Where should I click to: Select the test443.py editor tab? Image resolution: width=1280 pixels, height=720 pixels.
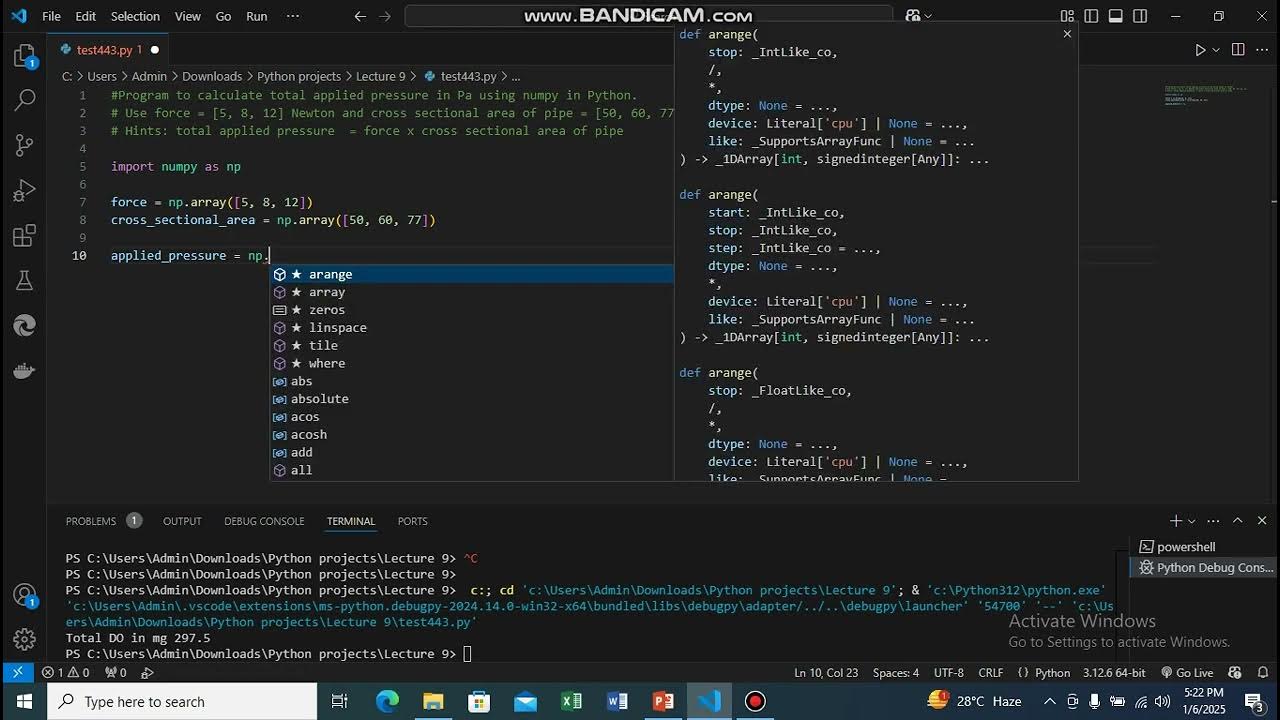pos(108,50)
